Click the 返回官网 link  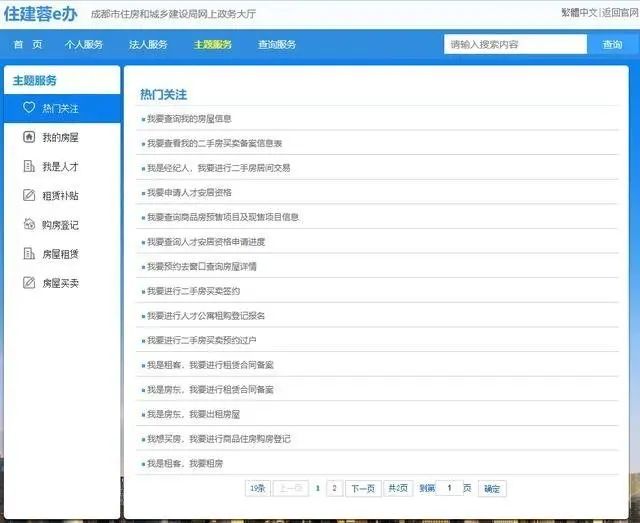coord(620,13)
